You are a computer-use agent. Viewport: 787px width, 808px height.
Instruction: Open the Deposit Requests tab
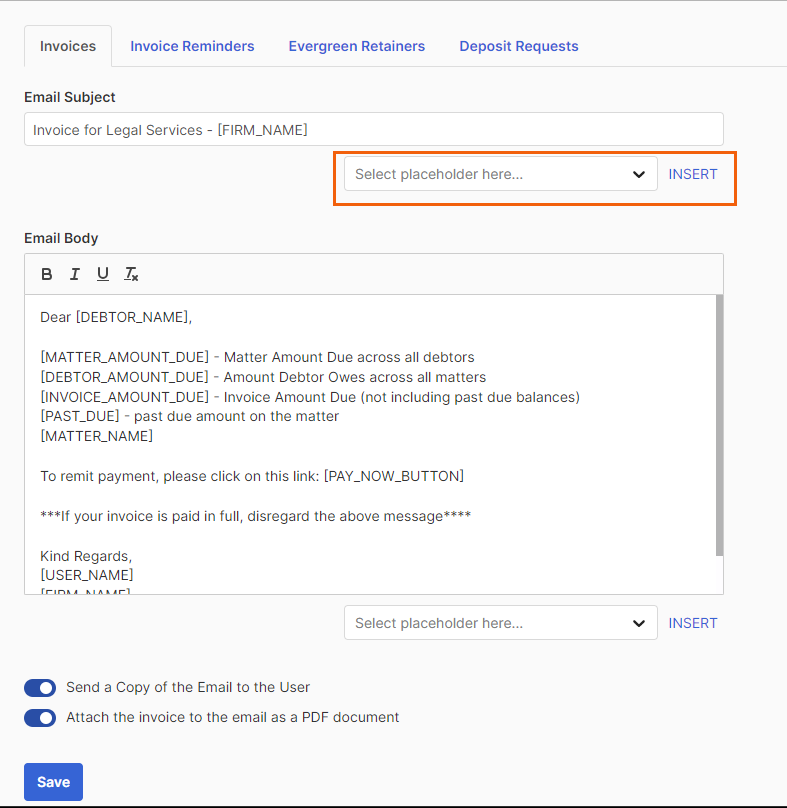pyautogui.click(x=519, y=46)
